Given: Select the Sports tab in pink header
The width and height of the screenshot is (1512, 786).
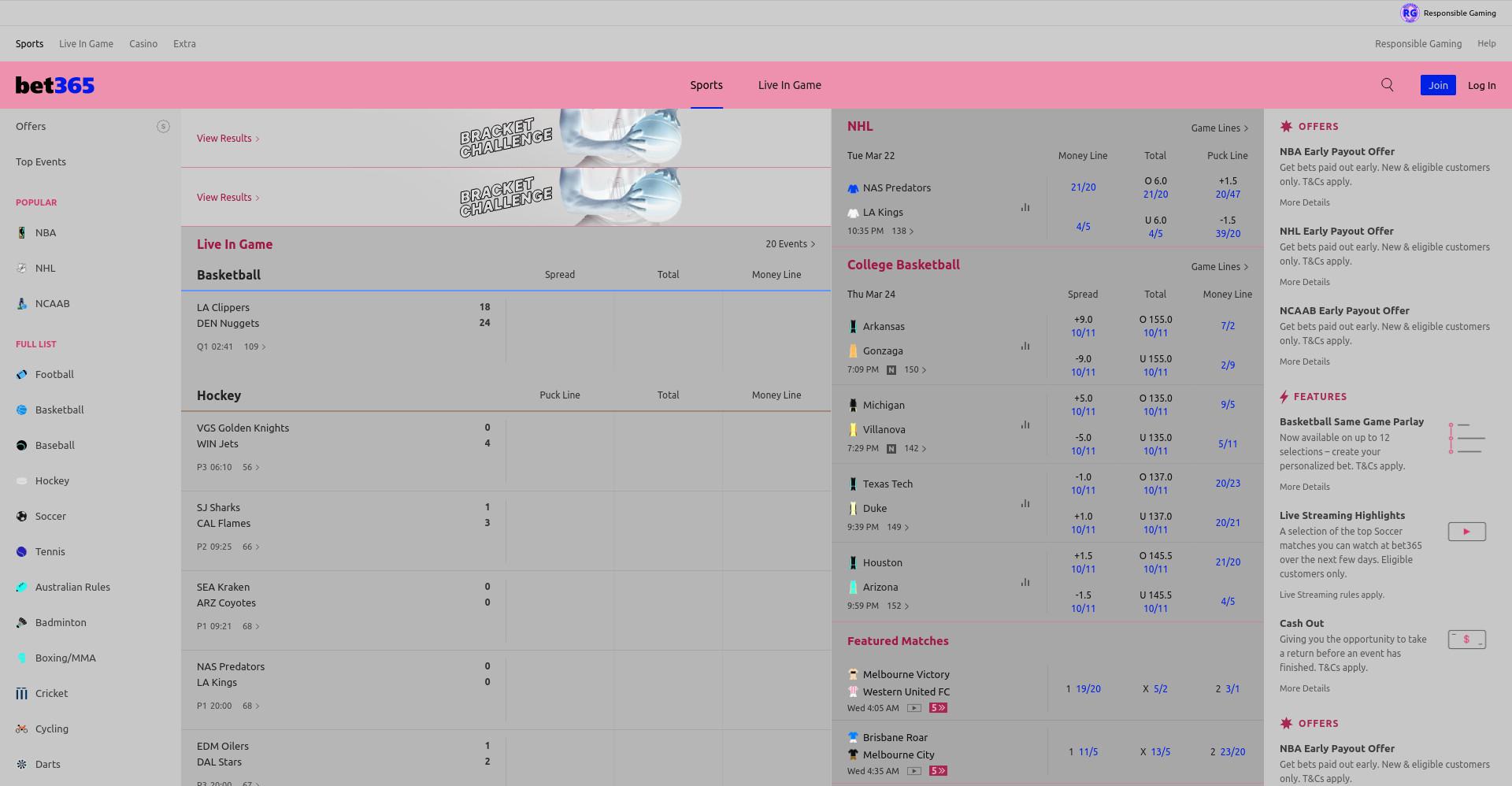Looking at the screenshot, I should pyautogui.click(x=706, y=85).
